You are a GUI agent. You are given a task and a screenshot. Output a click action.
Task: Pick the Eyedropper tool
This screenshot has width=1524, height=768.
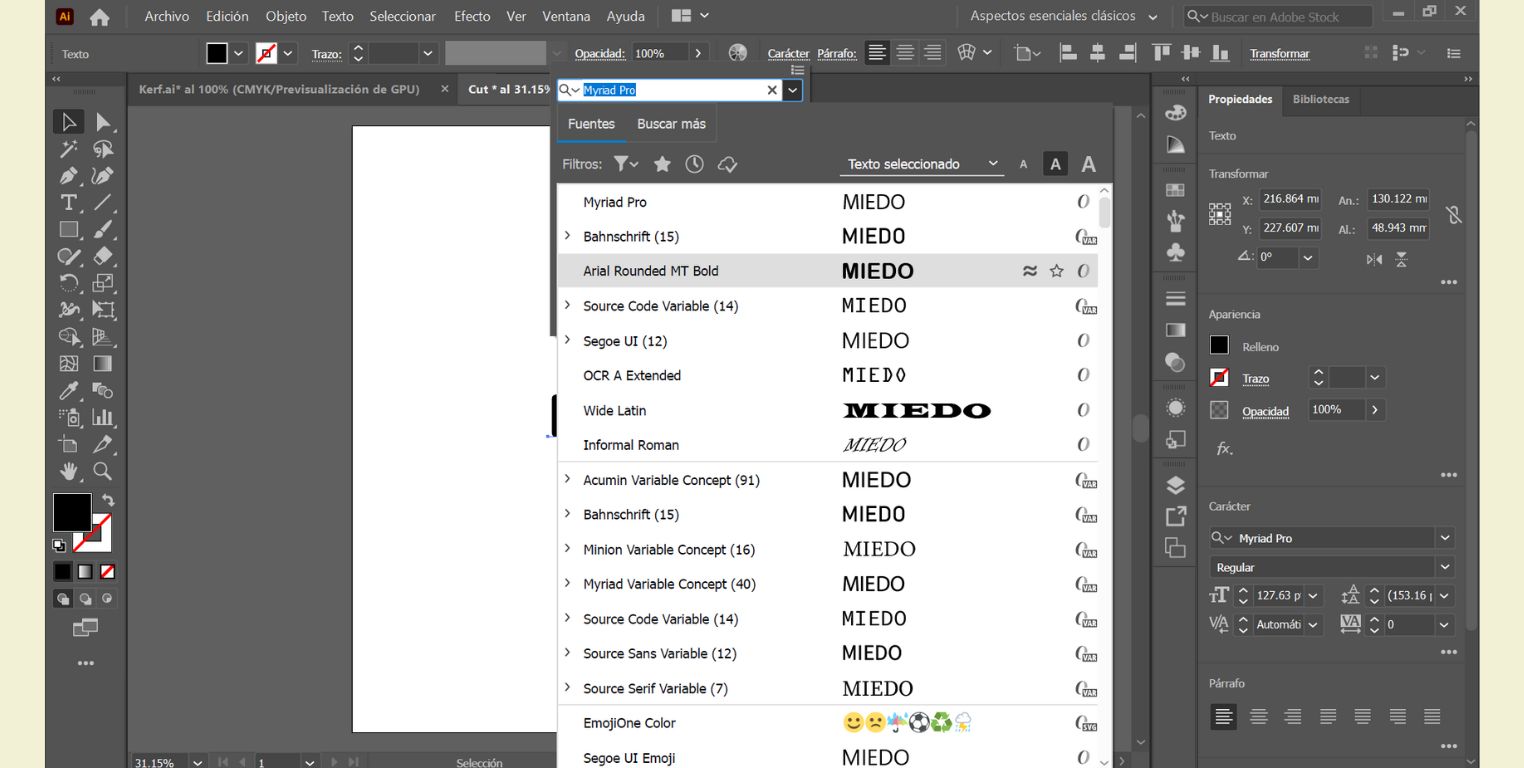(68, 390)
